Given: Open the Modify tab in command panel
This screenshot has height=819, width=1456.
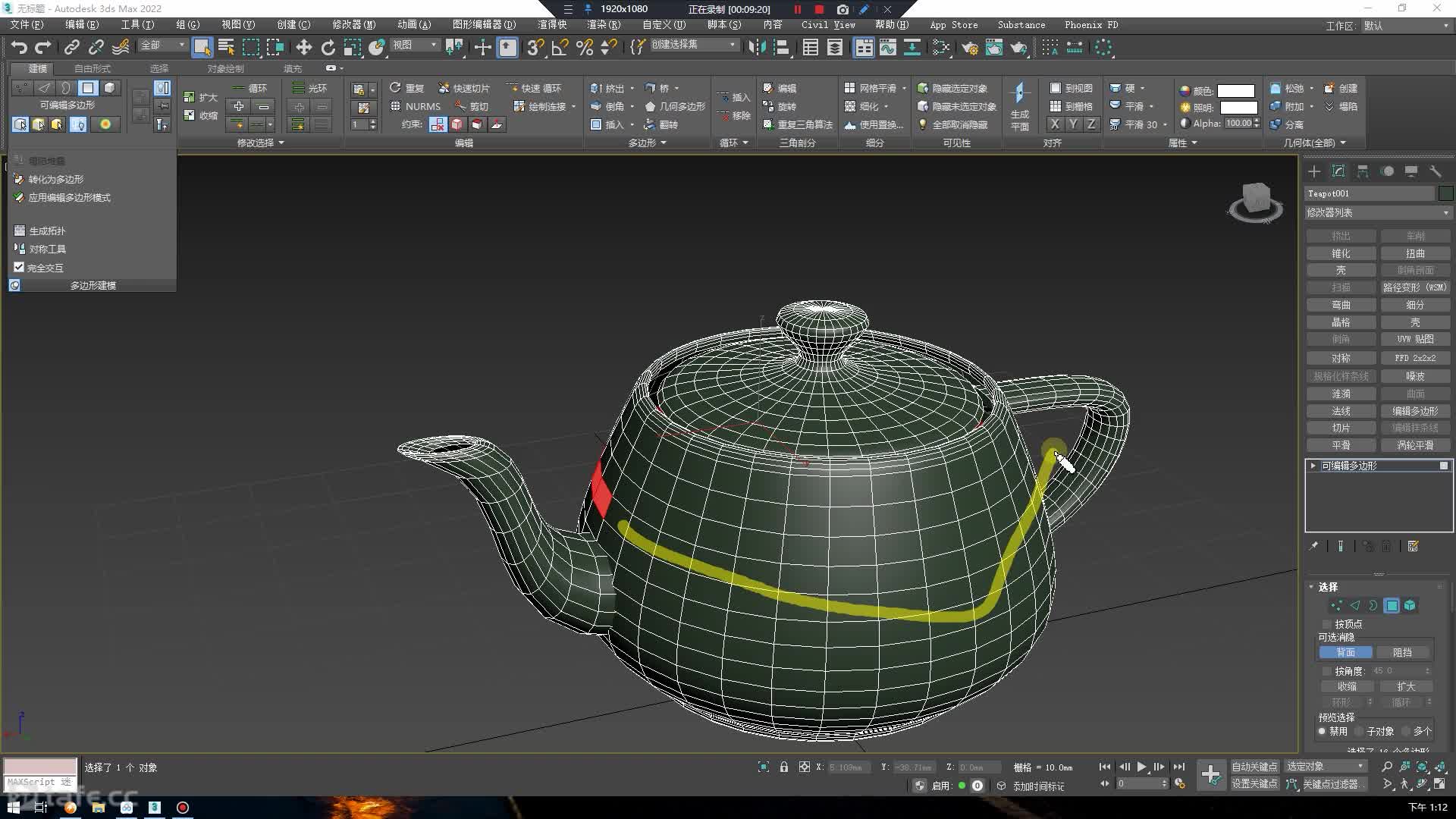Looking at the screenshot, I should tap(1338, 171).
